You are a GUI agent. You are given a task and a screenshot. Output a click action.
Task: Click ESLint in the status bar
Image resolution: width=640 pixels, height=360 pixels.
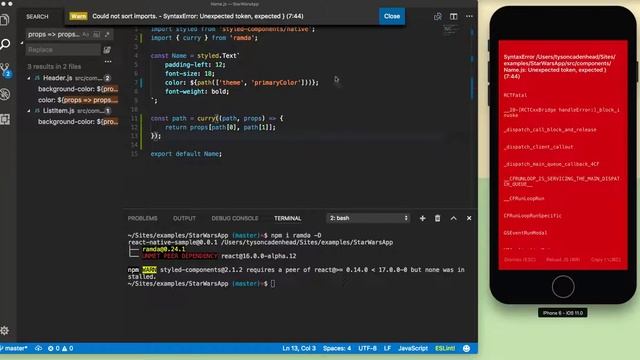coord(445,348)
